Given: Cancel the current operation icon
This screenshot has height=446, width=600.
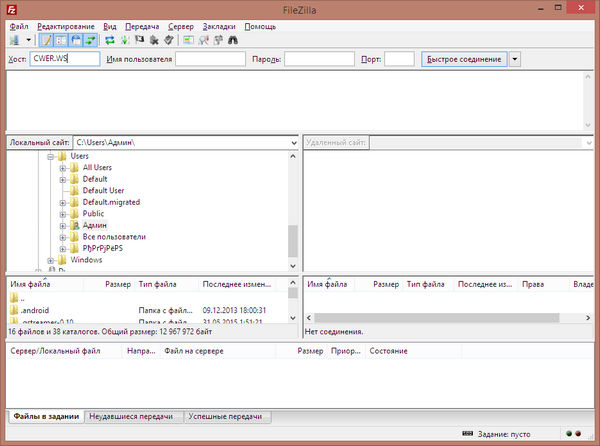Looking at the screenshot, I should click(139, 40).
